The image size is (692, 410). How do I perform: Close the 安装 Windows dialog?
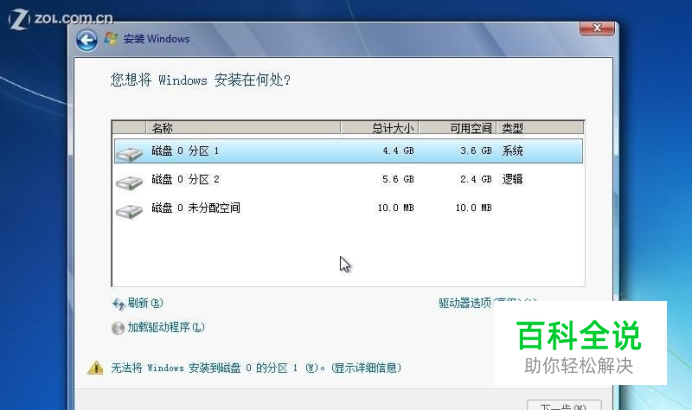click(x=597, y=28)
